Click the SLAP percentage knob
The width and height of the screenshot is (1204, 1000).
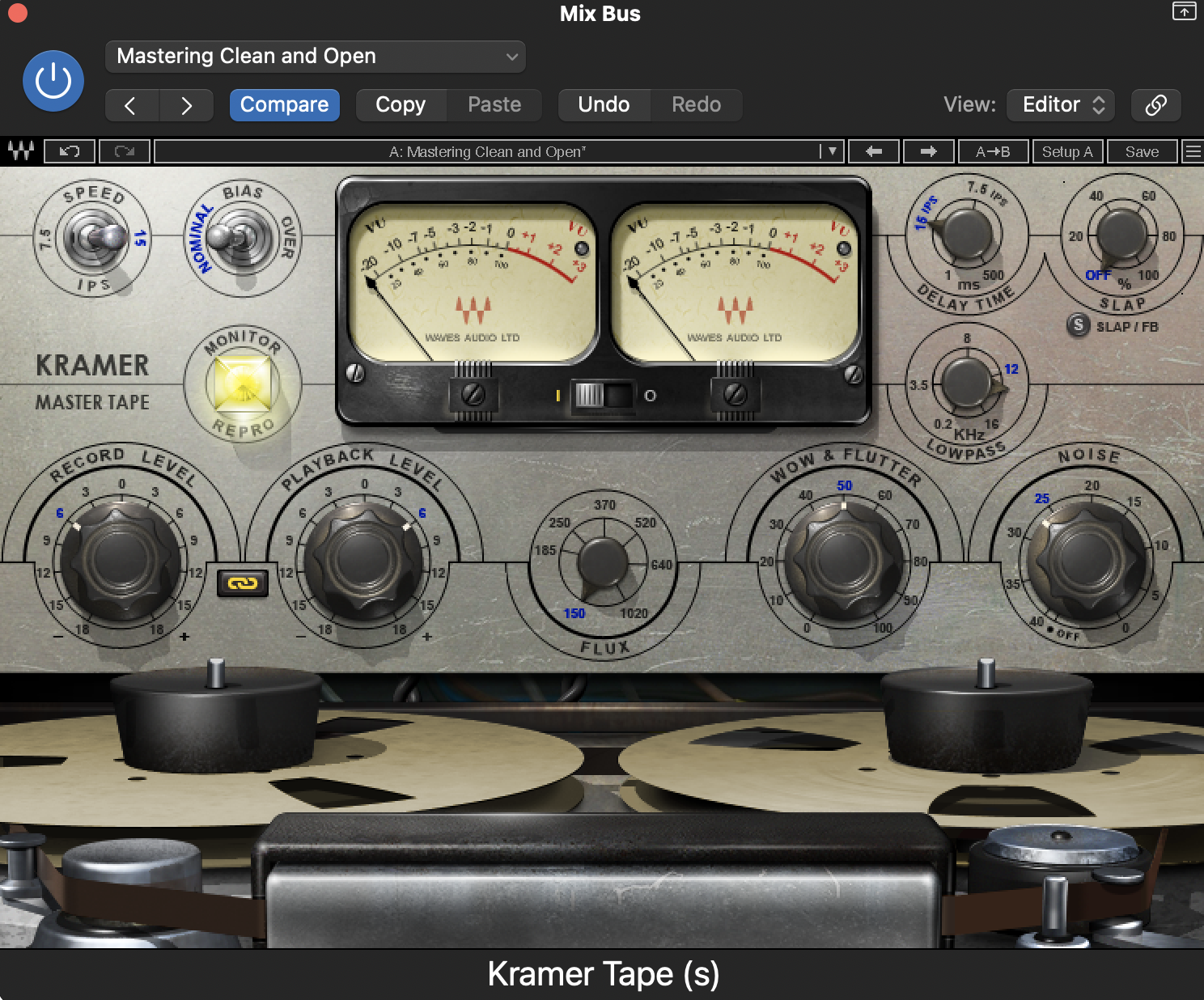point(1121,234)
